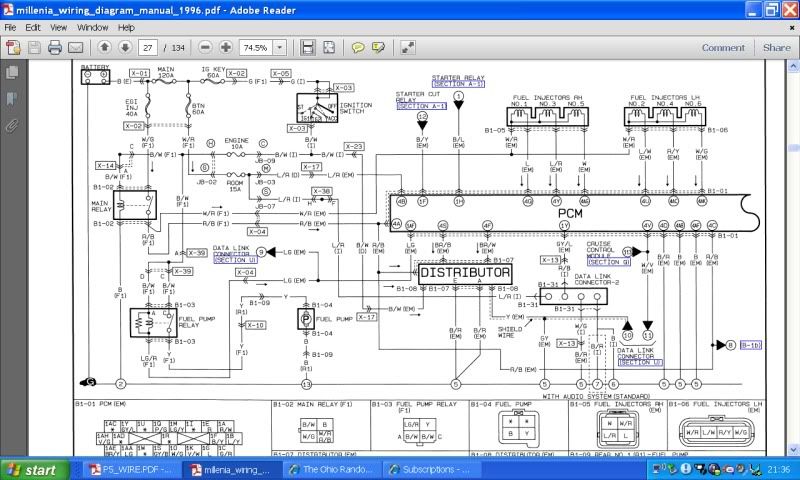Open the Comment pane
The image size is (800, 480).
[723, 47]
